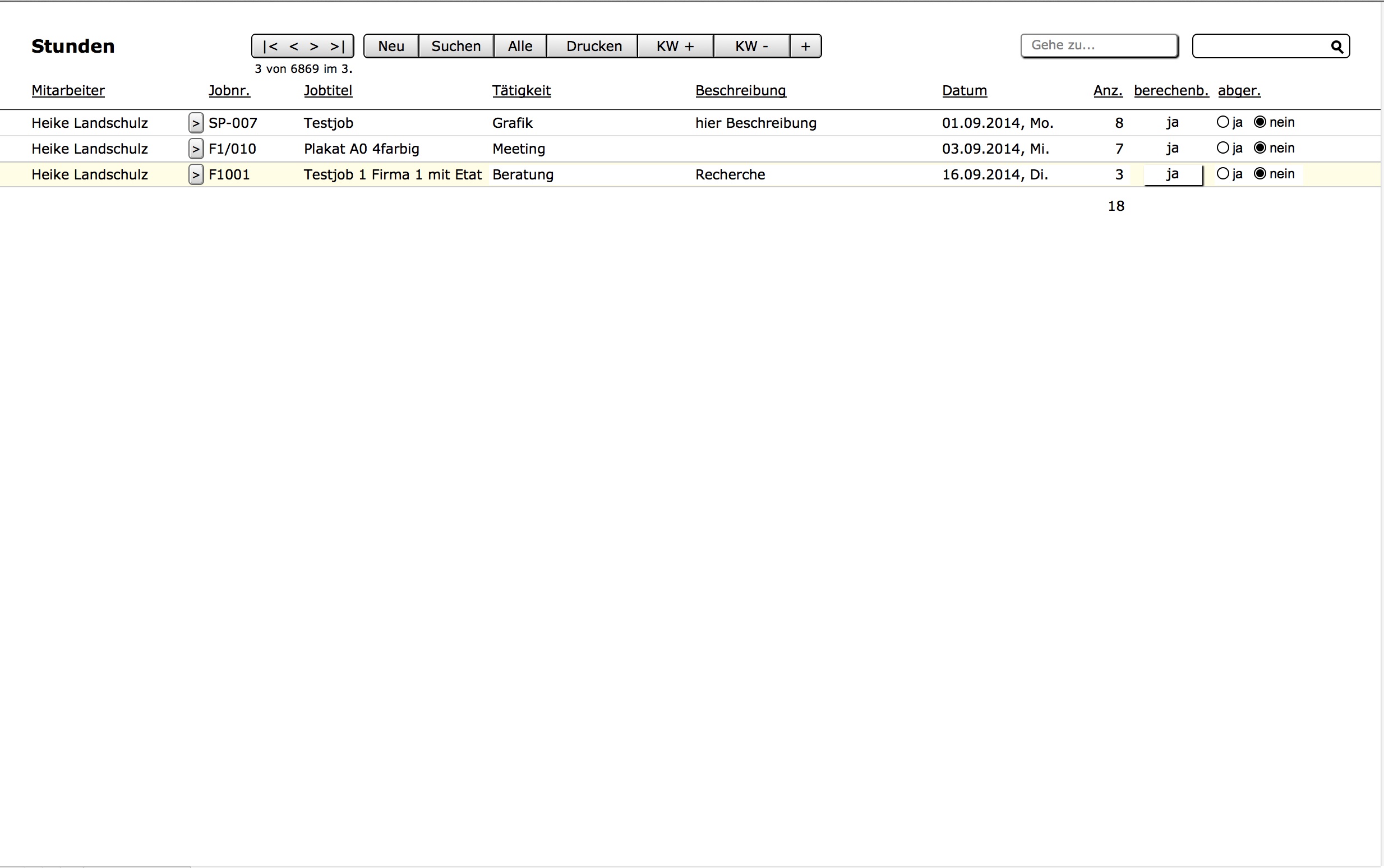Click the Drucken button
The width and height of the screenshot is (1384, 868).
coord(593,47)
